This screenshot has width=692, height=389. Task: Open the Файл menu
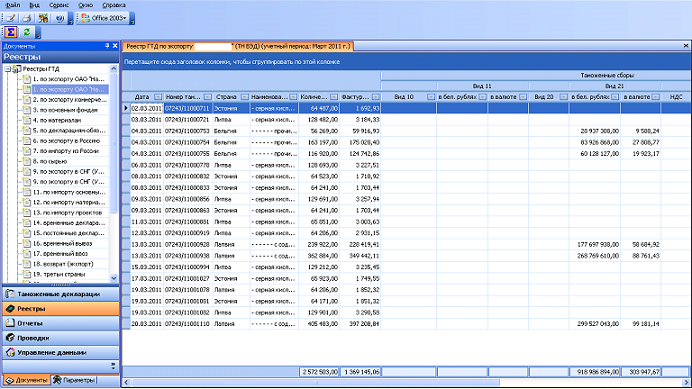tap(13, 5)
